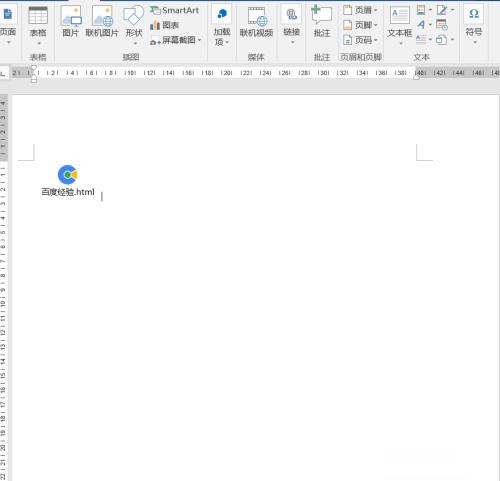
Task: Add a new comment with 批注
Action: click(322, 21)
